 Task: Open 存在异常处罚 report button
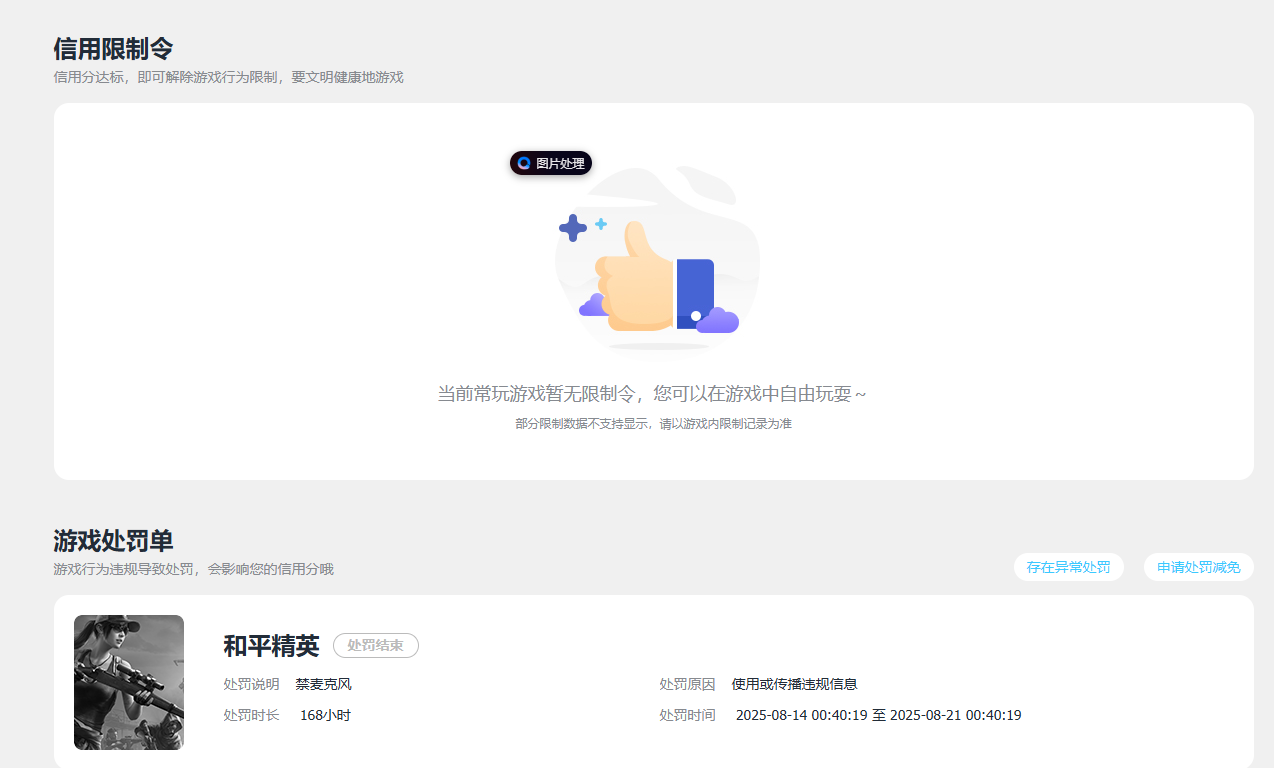tap(1068, 567)
